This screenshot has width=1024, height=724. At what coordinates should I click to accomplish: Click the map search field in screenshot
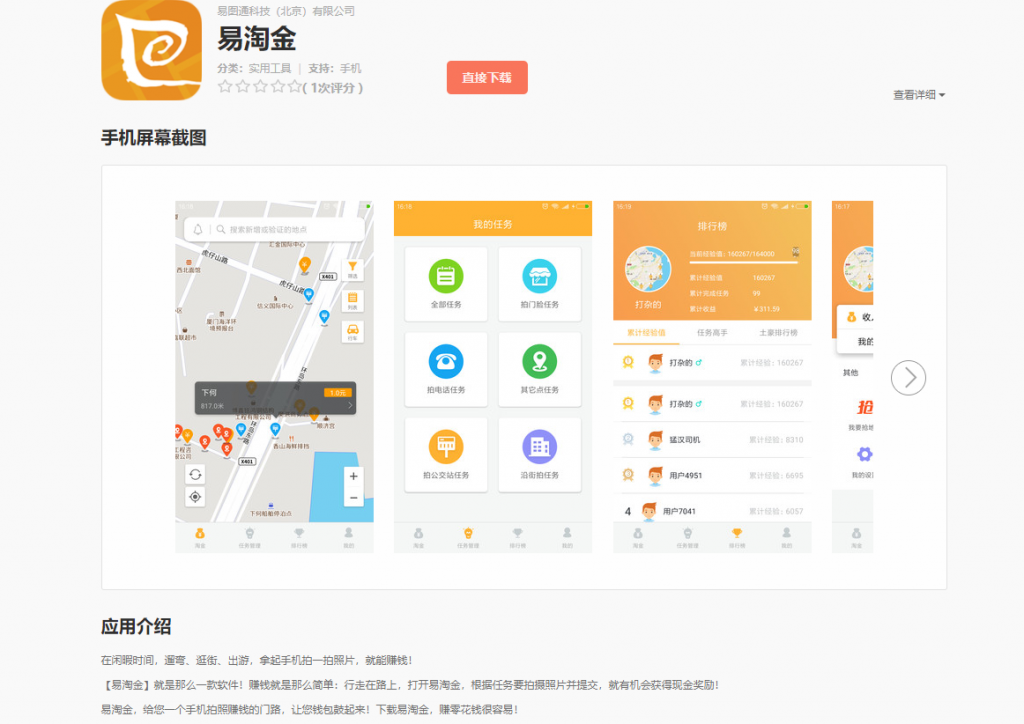tap(274, 229)
